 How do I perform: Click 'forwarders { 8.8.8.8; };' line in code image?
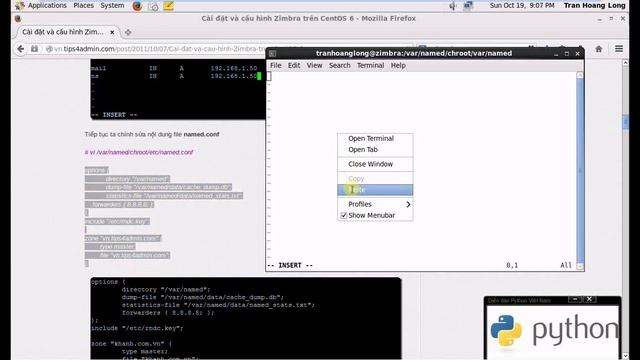coord(168,313)
